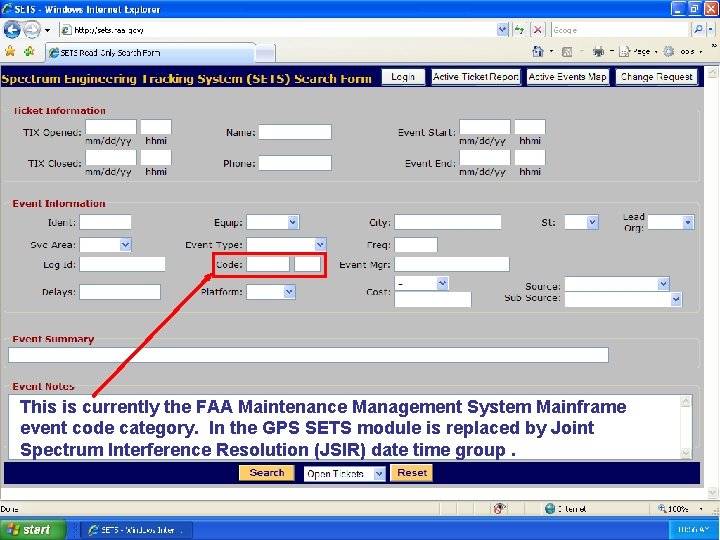This screenshot has height=540, width=720.
Task: Click the Log Id input field
Action: click(x=122, y=264)
